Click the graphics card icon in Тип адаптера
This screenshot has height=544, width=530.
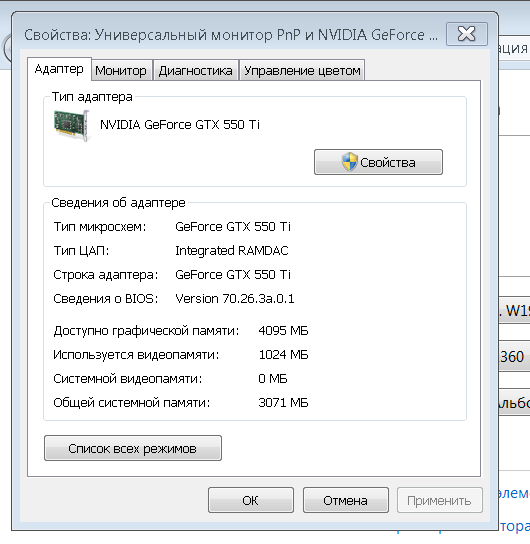pyautogui.click(x=72, y=126)
